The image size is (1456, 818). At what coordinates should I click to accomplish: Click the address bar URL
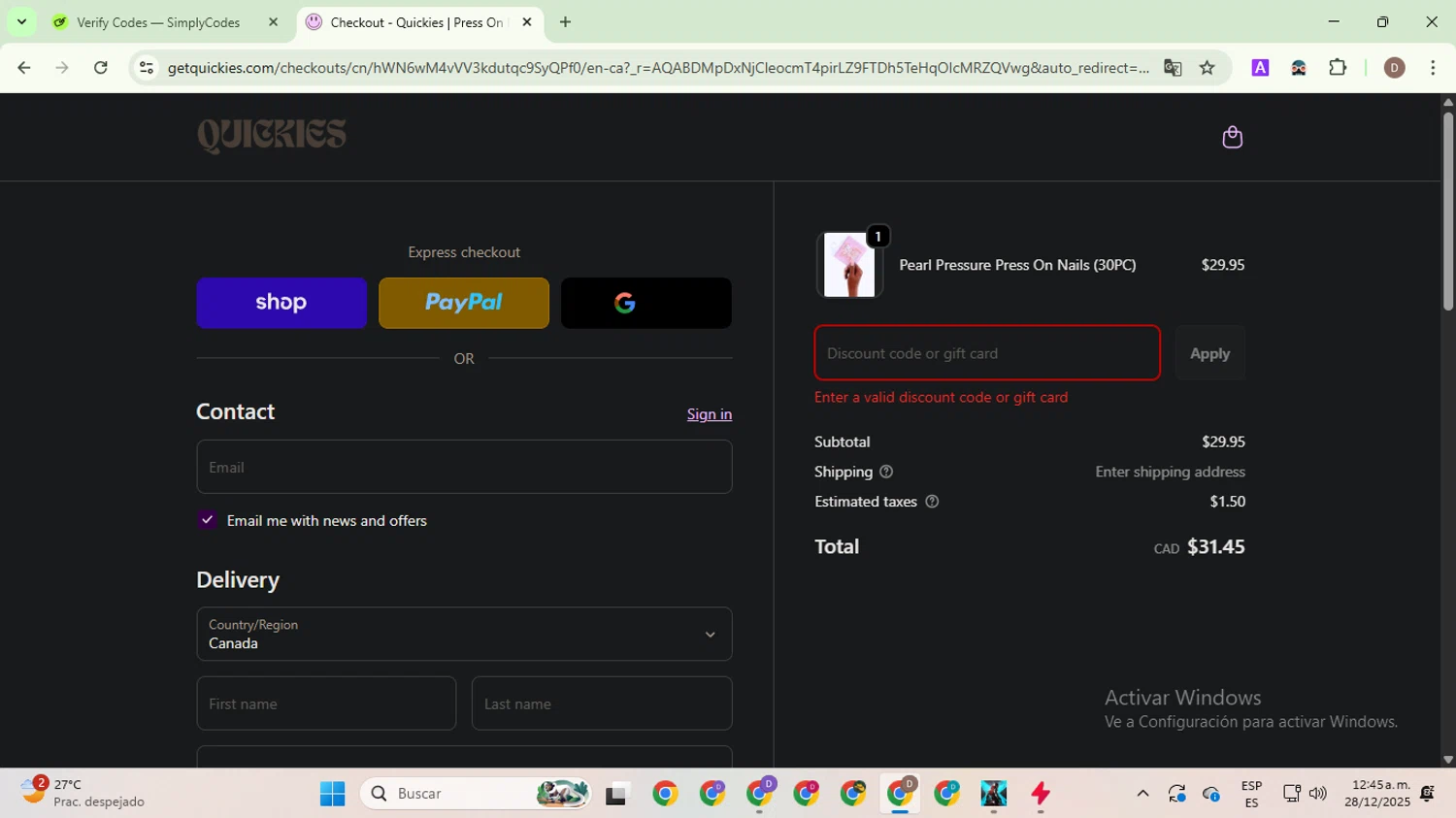coord(658,68)
